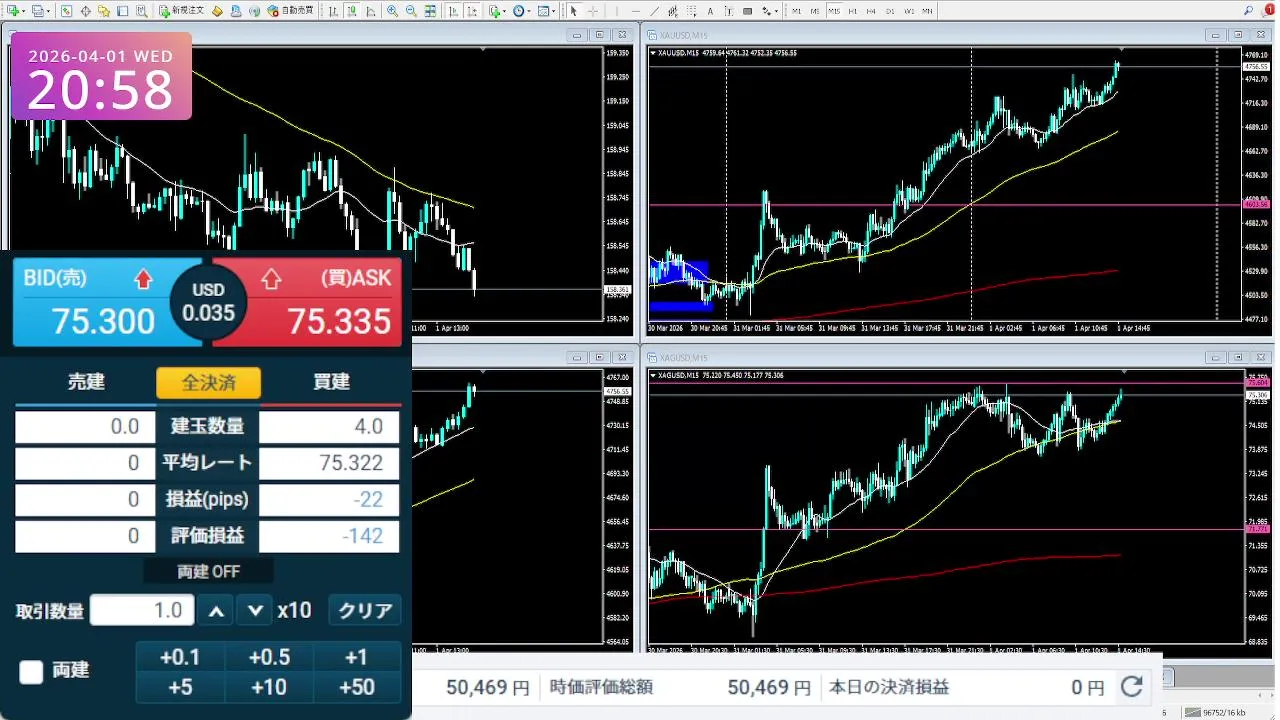Toggle chart auto scroll
Image resolution: width=1280 pixels, height=720 pixels.
tap(453, 10)
